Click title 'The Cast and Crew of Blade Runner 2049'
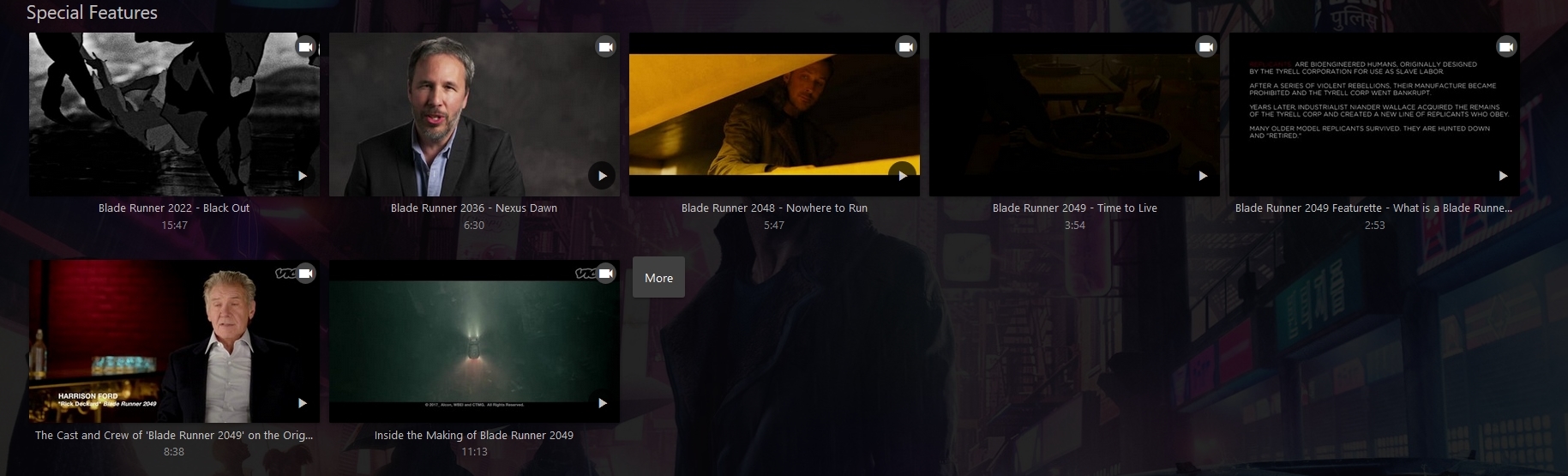 click(174, 436)
